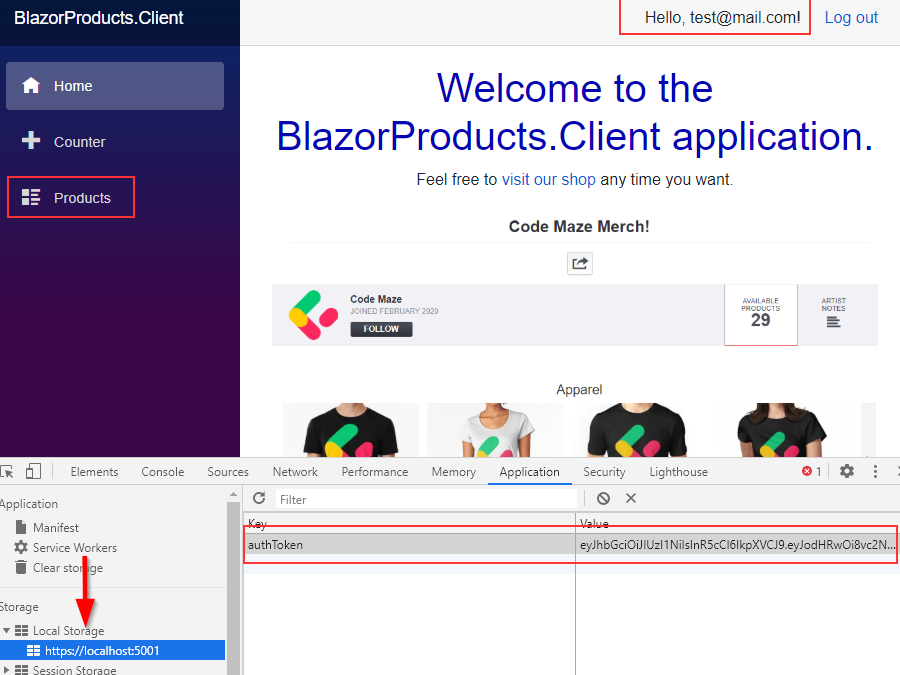Click the share icon under Code Maze Merch
This screenshot has height=675, width=900.
(x=579, y=263)
